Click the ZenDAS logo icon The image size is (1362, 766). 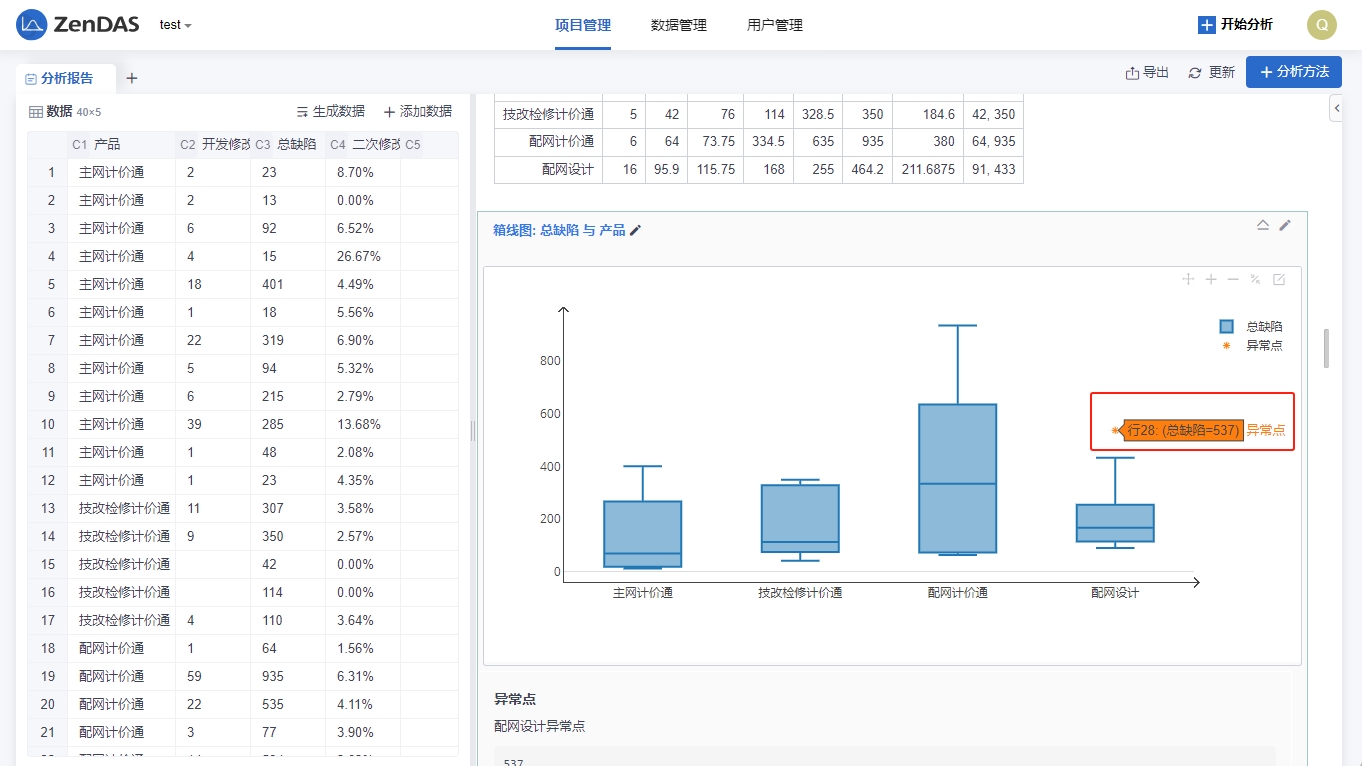click(x=32, y=25)
